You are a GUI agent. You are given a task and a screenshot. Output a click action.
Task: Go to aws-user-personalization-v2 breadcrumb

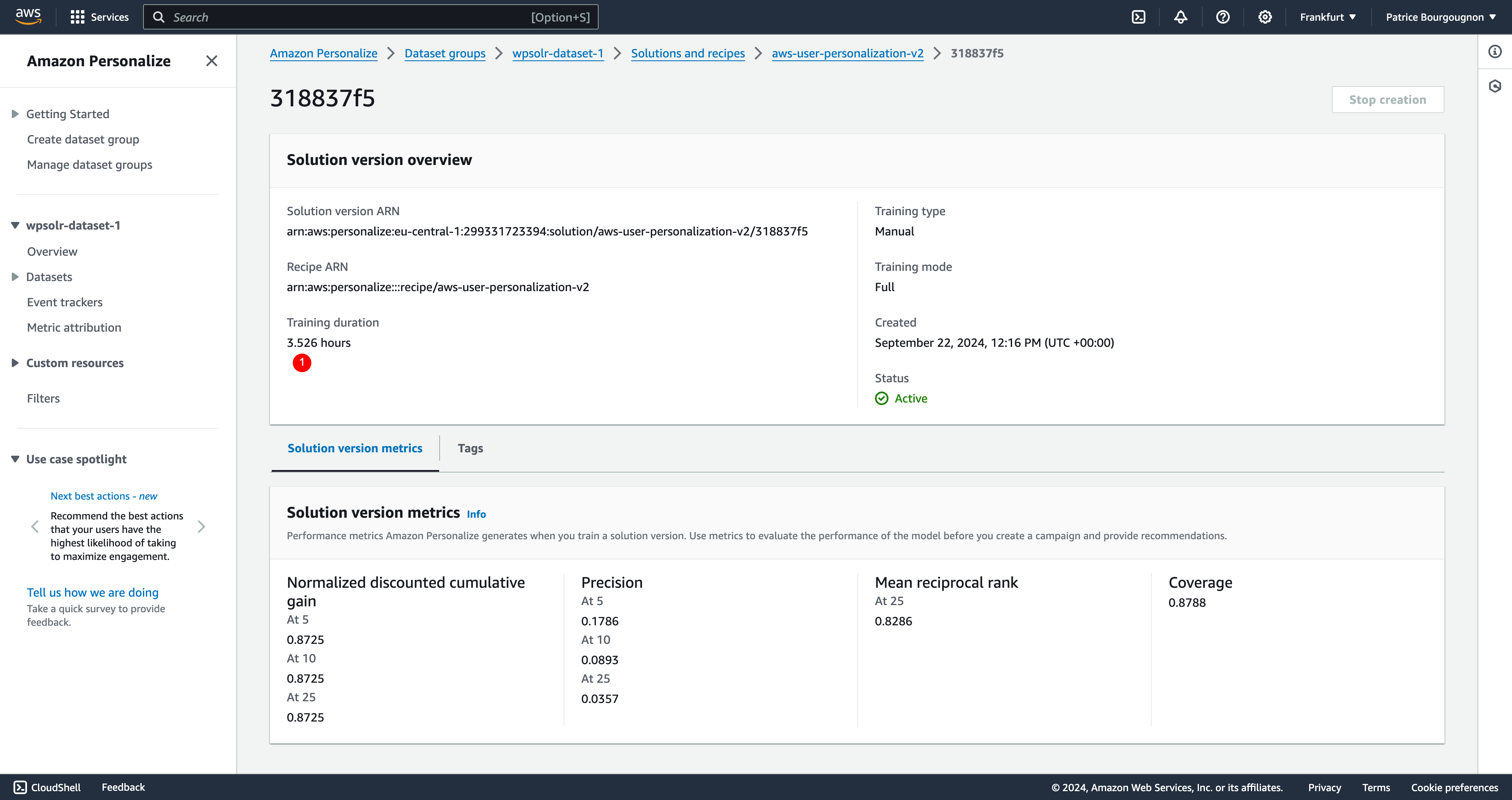tap(848, 54)
